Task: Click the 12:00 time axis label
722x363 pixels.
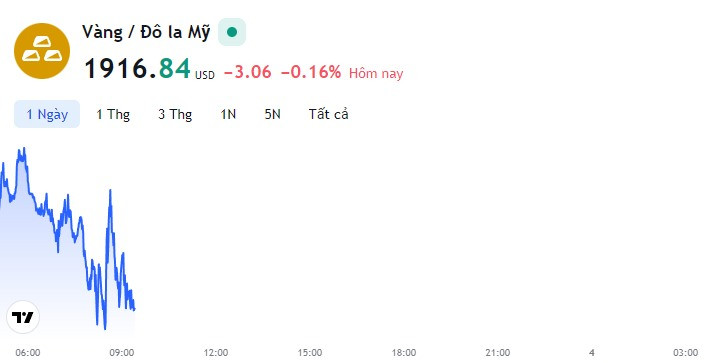Action: (216, 353)
